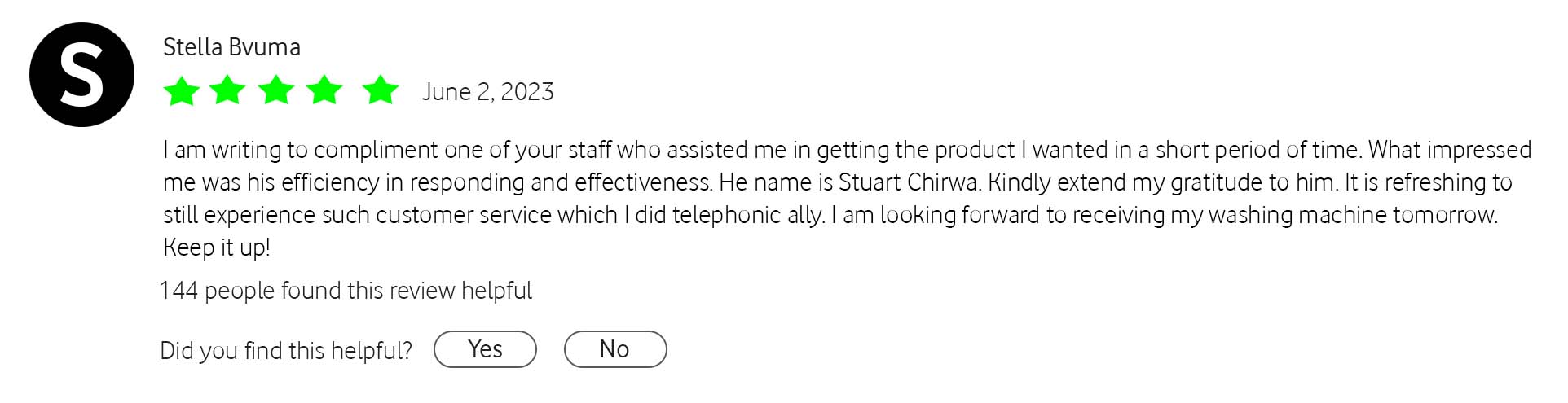1568x403 pixels.
Task: Click the phrase 'What impressed' in review
Action: pyautogui.click(x=1450, y=151)
